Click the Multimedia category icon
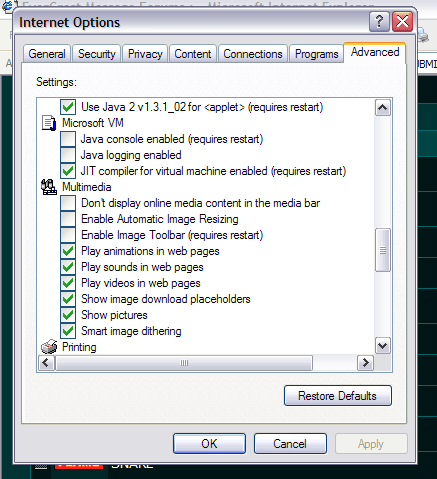Viewport: 437px width, 479px height. click(x=49, y=187)
